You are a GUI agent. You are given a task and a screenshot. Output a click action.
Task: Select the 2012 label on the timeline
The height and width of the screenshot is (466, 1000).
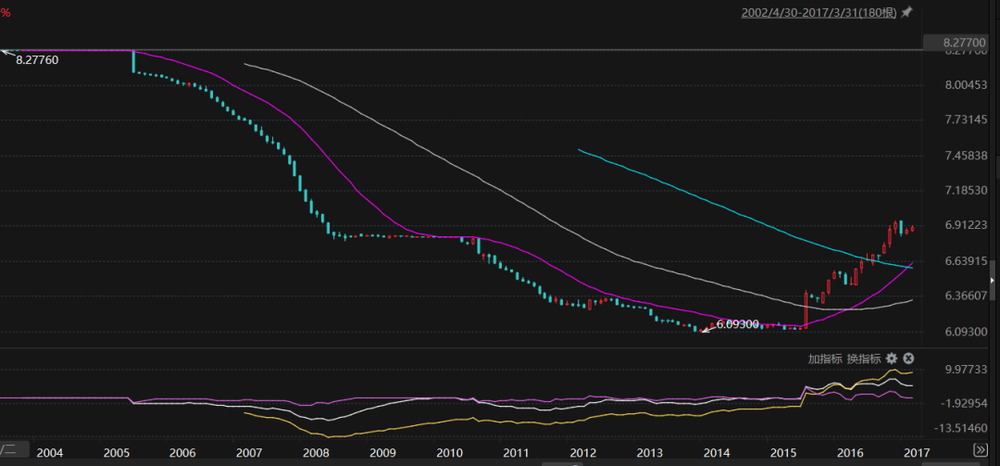[x=582, y=453]
